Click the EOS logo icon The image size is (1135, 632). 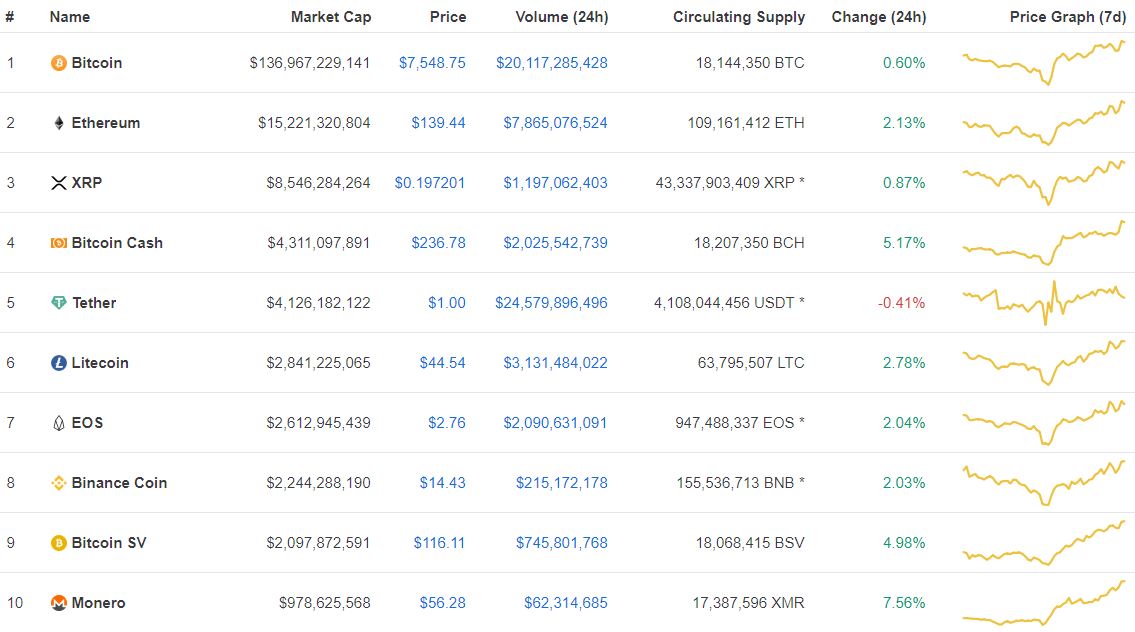(x=59, y=423)
